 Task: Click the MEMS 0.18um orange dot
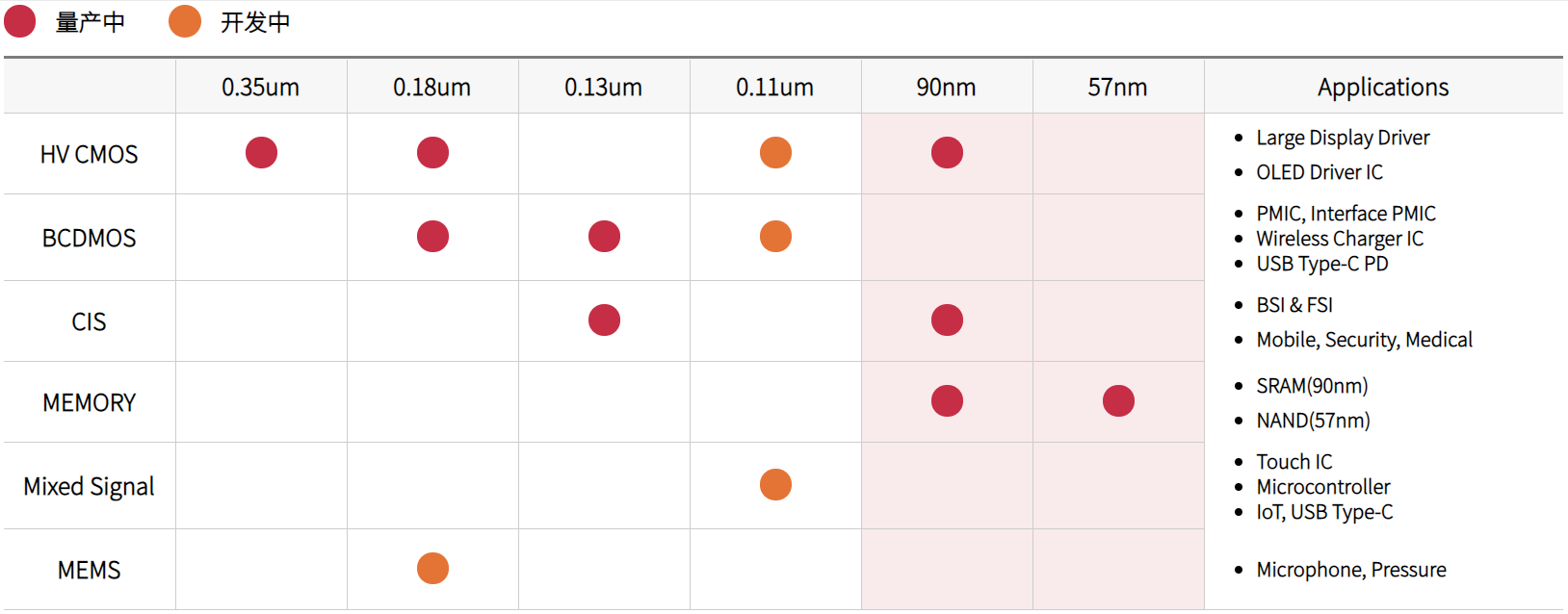[x=432, y=568]
